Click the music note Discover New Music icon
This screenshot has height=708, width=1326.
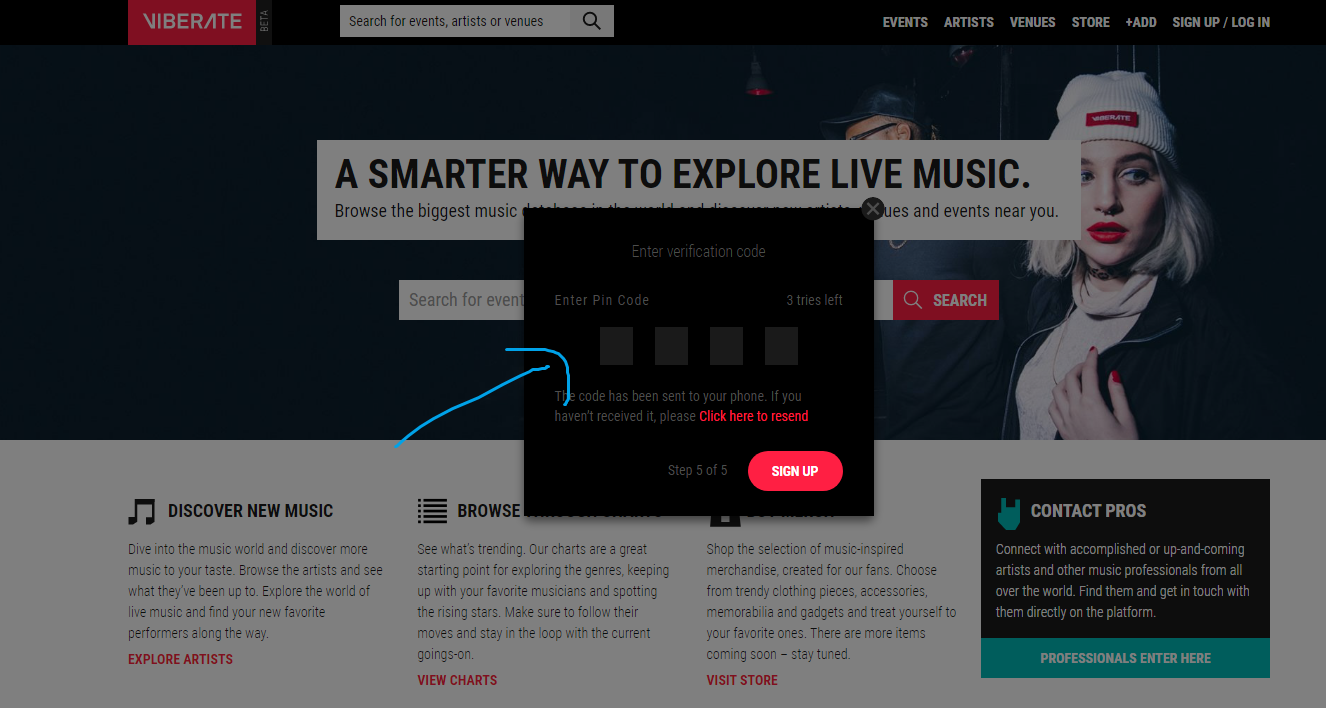click(x=142, y=512)
